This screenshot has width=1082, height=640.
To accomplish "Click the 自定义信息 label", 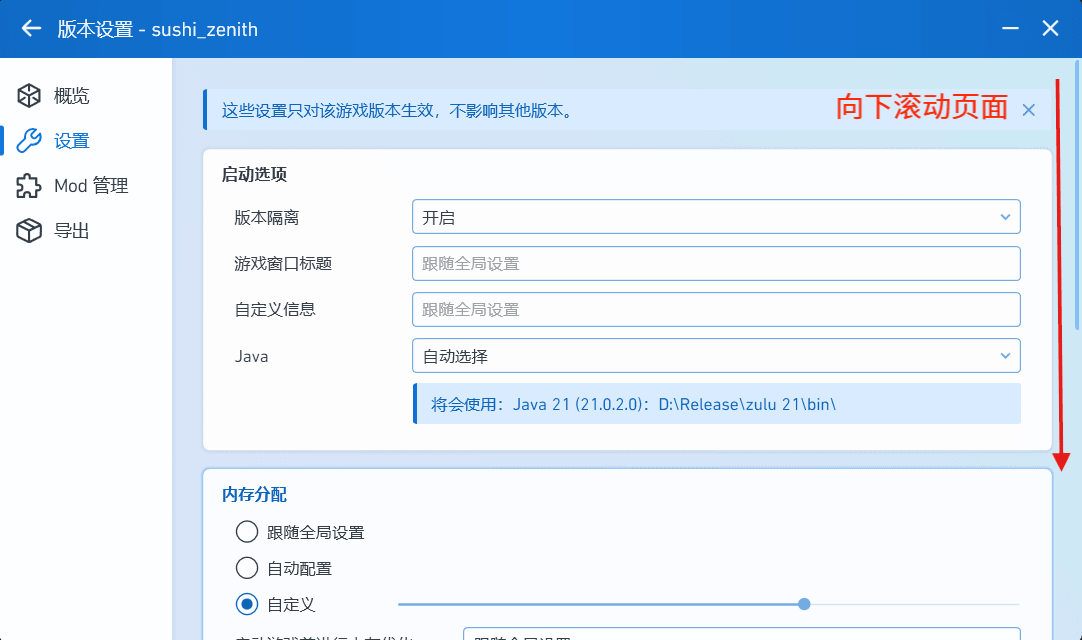I will click(275, 310).
